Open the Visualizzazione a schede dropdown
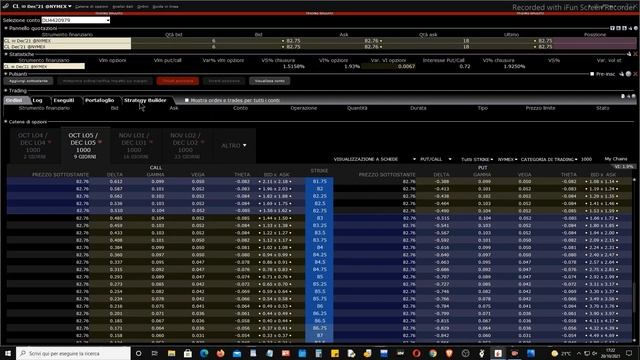The width and height of the screenshot is (640, 360). pyautogui.click(x=375, y=159)
